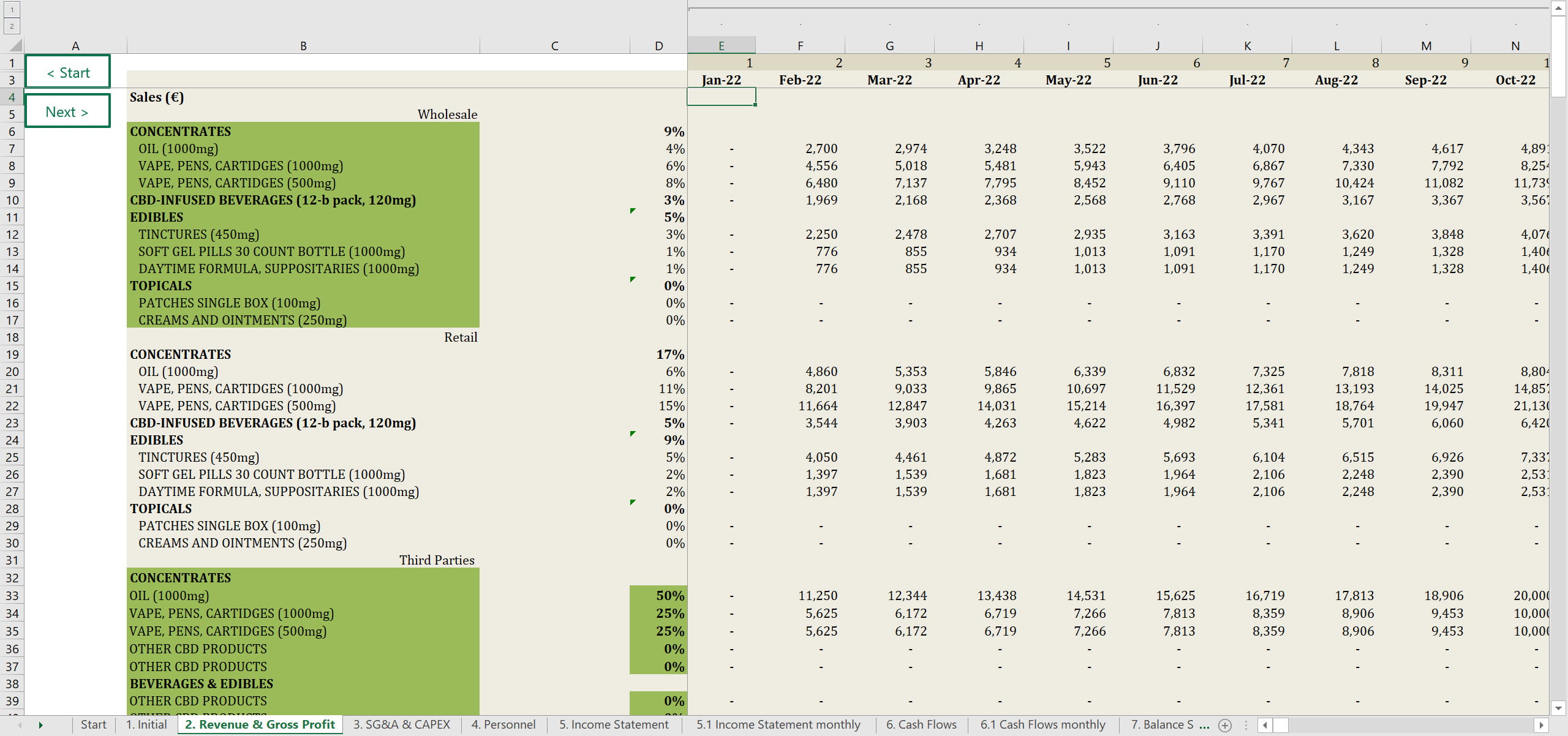Click vertical scrollbar down arrow

click(1558, 708)
